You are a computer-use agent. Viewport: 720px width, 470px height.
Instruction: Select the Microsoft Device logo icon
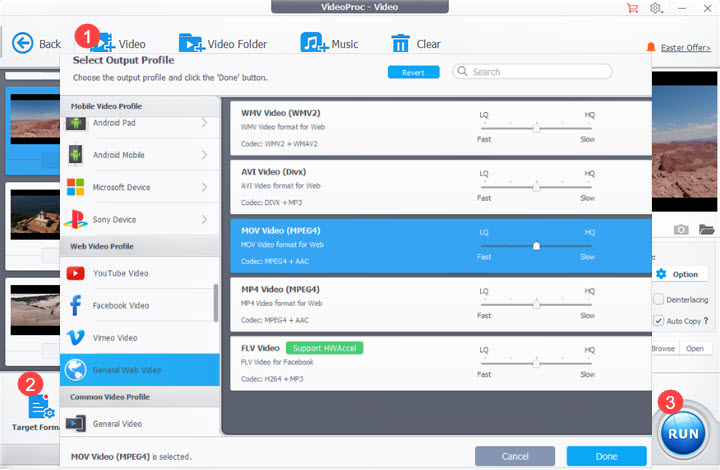click(x=75, y=187)
